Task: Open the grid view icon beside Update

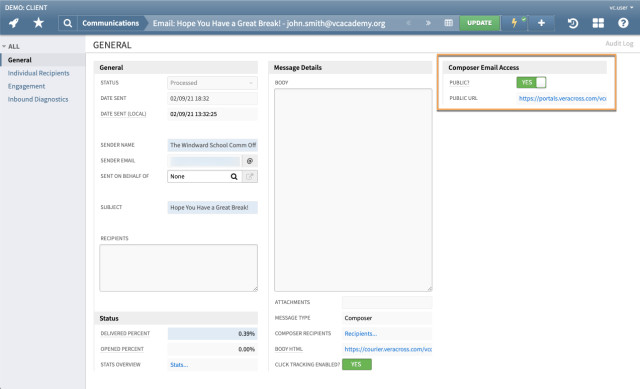Action: [x=449, y=23]
